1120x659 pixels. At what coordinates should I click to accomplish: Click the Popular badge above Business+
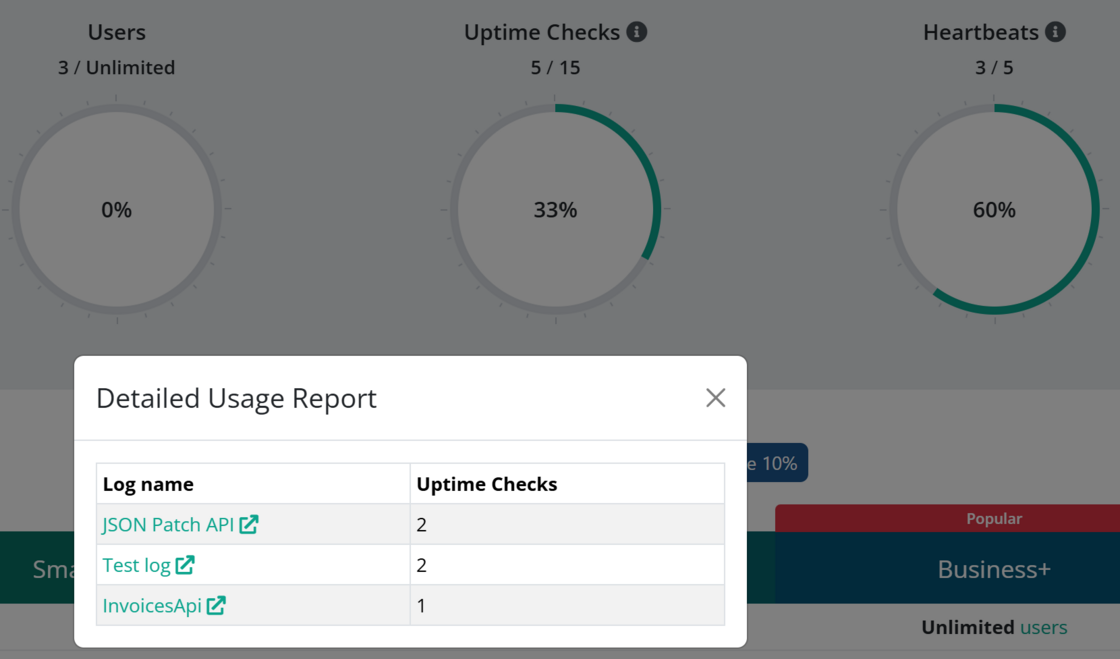click(x=948, y=518)
